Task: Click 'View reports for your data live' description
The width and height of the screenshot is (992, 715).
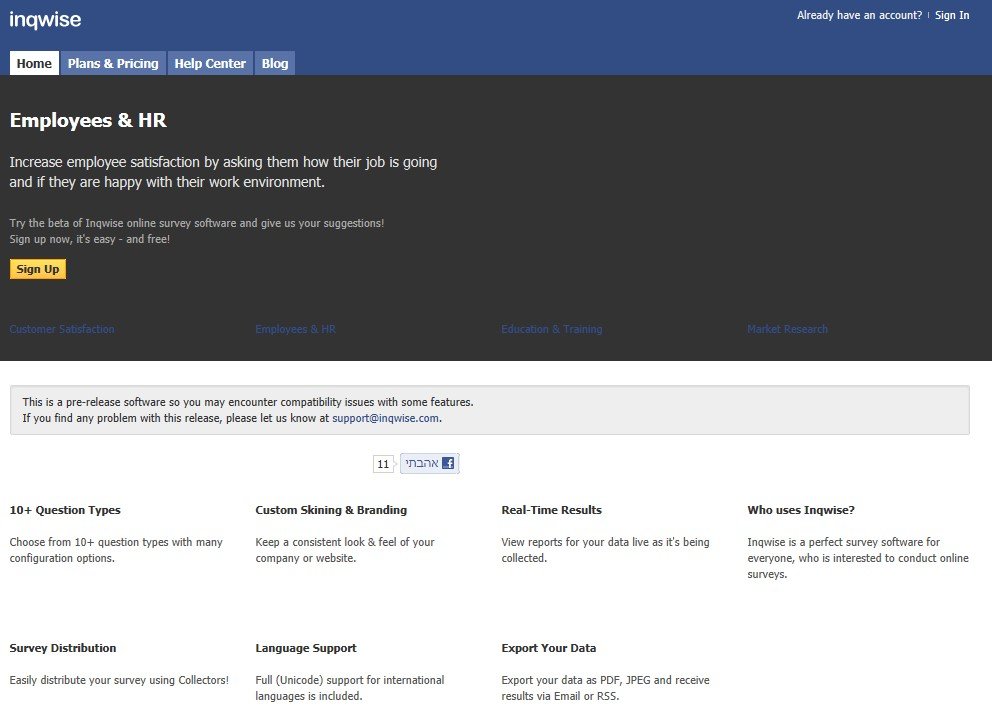Action: [x=605, y=550]
